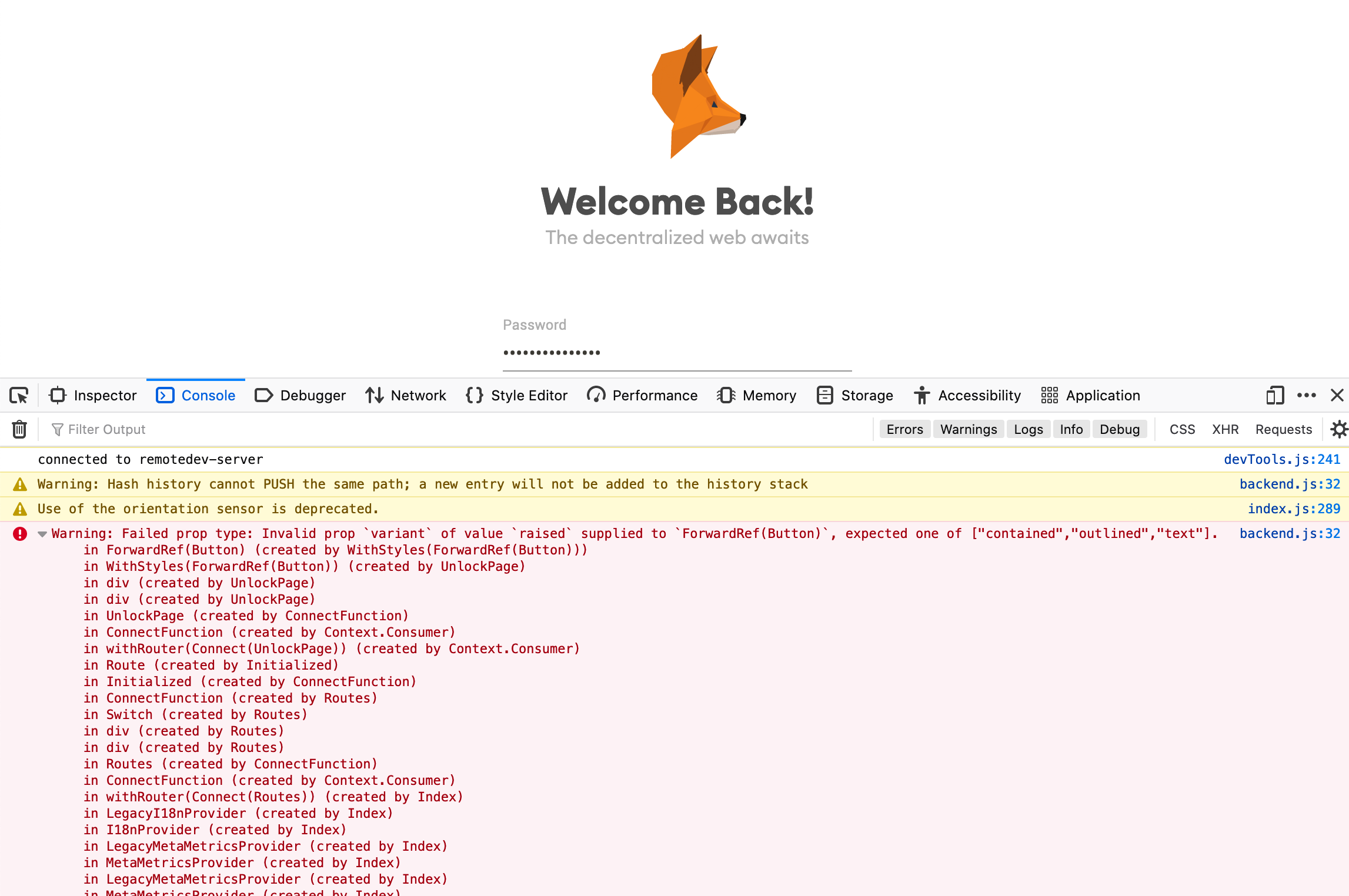Focus the Filter Output field
This screenshot has width=1349, height=896.
(x=459, y=430)
